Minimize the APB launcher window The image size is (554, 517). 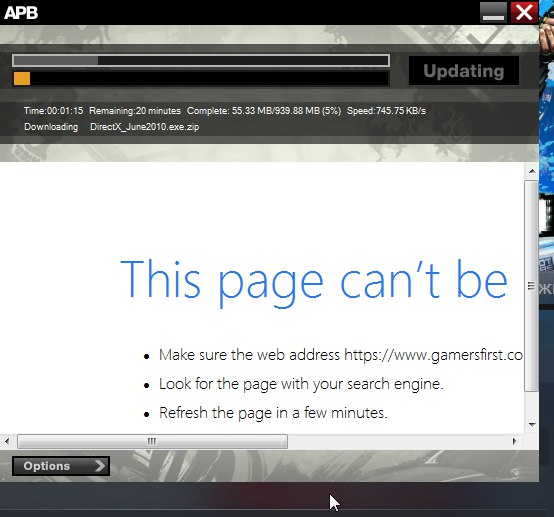pos(494,13)
